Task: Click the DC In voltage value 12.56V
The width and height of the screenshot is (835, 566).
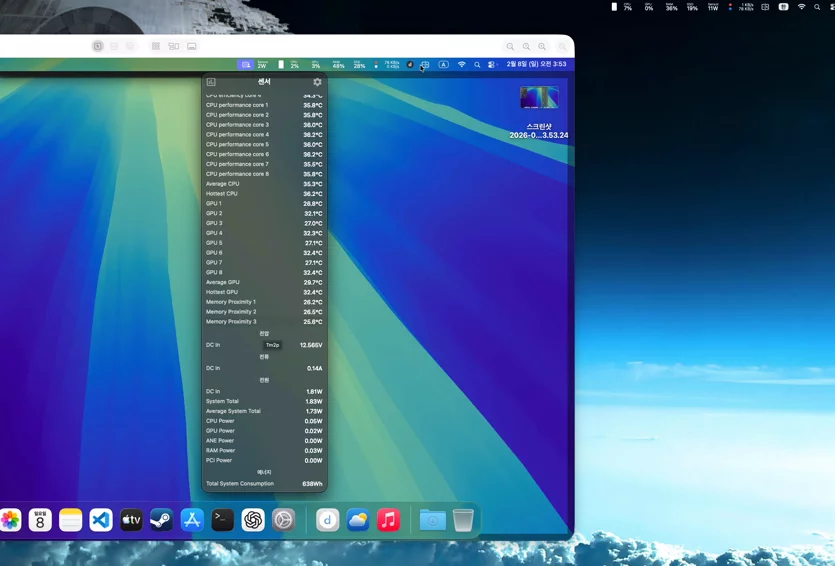Action: coord(311,345)
